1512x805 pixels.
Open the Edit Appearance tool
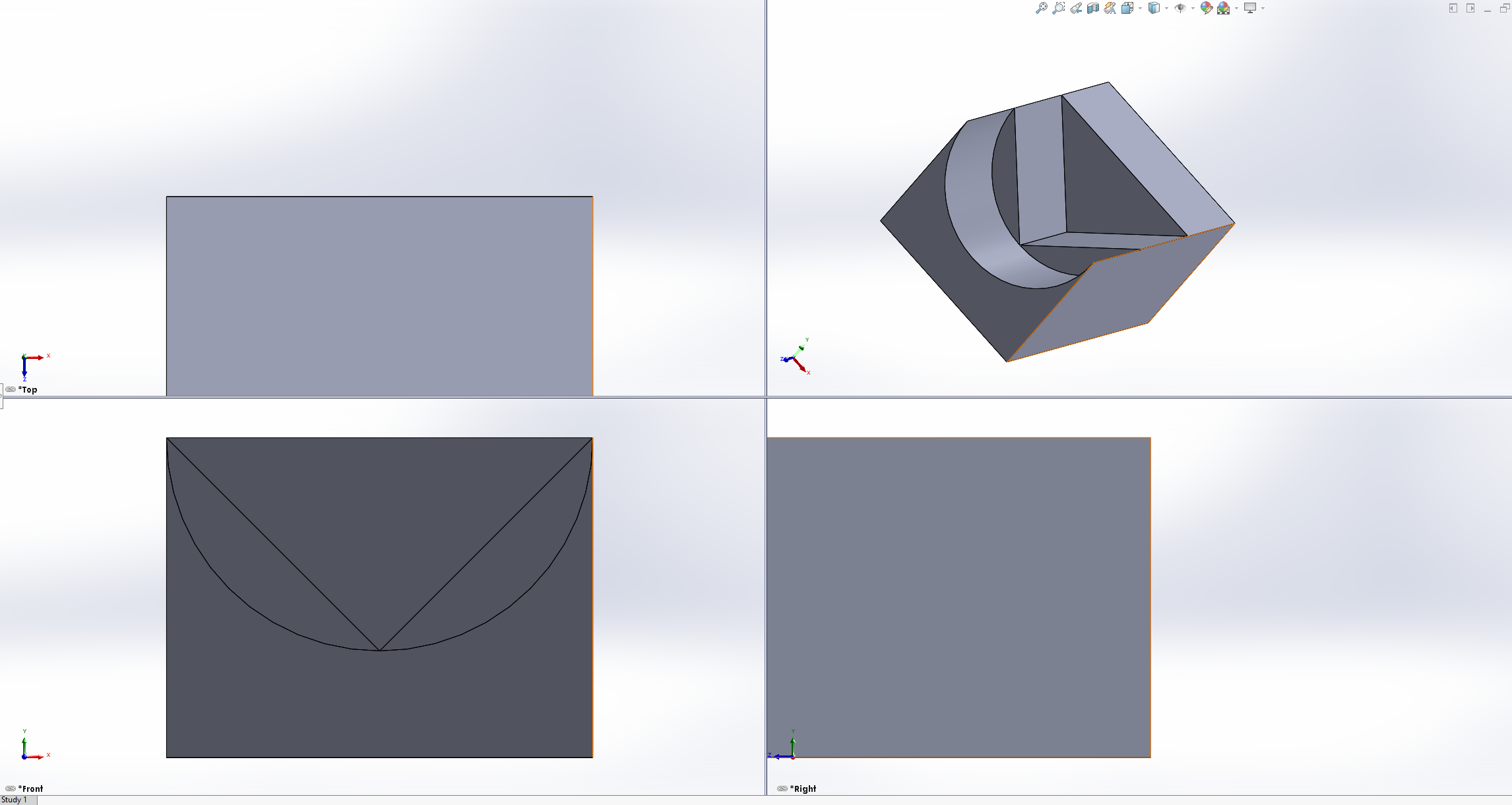[x=1206, y=8]
